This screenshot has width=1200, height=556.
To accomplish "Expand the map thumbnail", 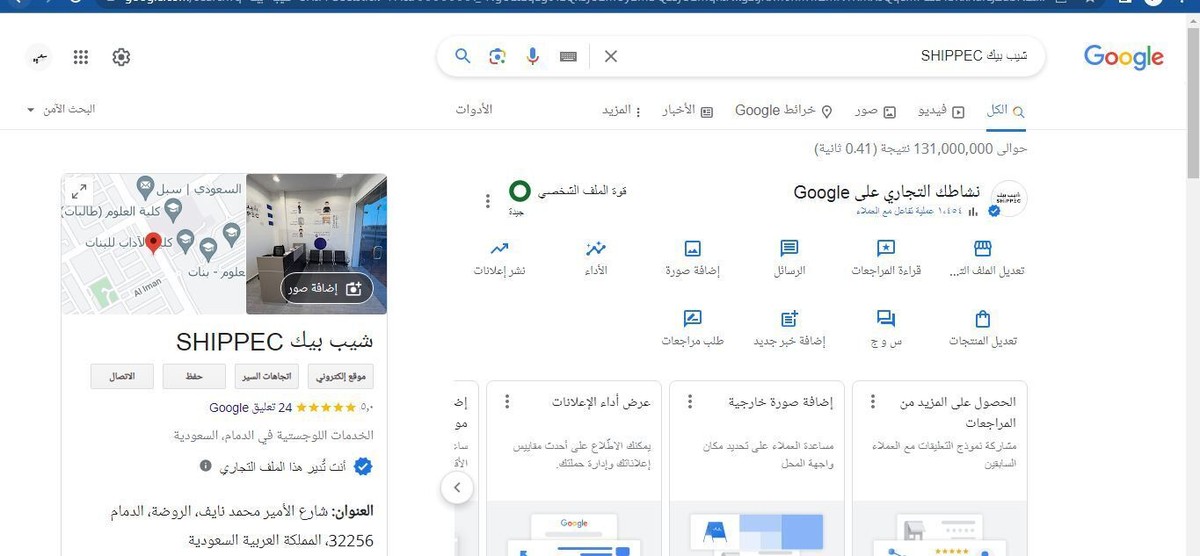I will tap(80, 191).
